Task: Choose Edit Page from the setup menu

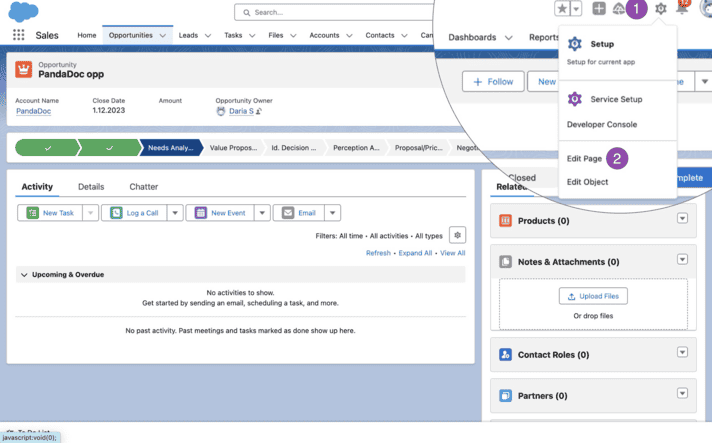Action: (x=584, y=159)
